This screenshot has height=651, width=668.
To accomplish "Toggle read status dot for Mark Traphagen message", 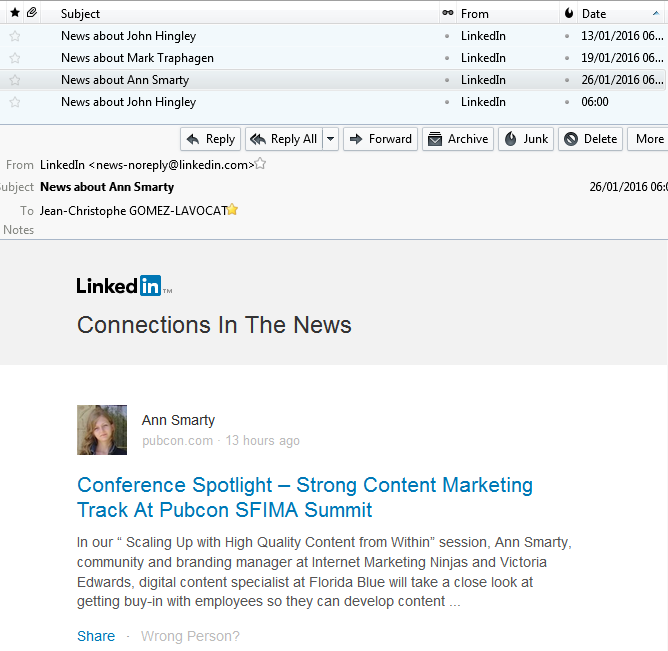I will 447,58.
